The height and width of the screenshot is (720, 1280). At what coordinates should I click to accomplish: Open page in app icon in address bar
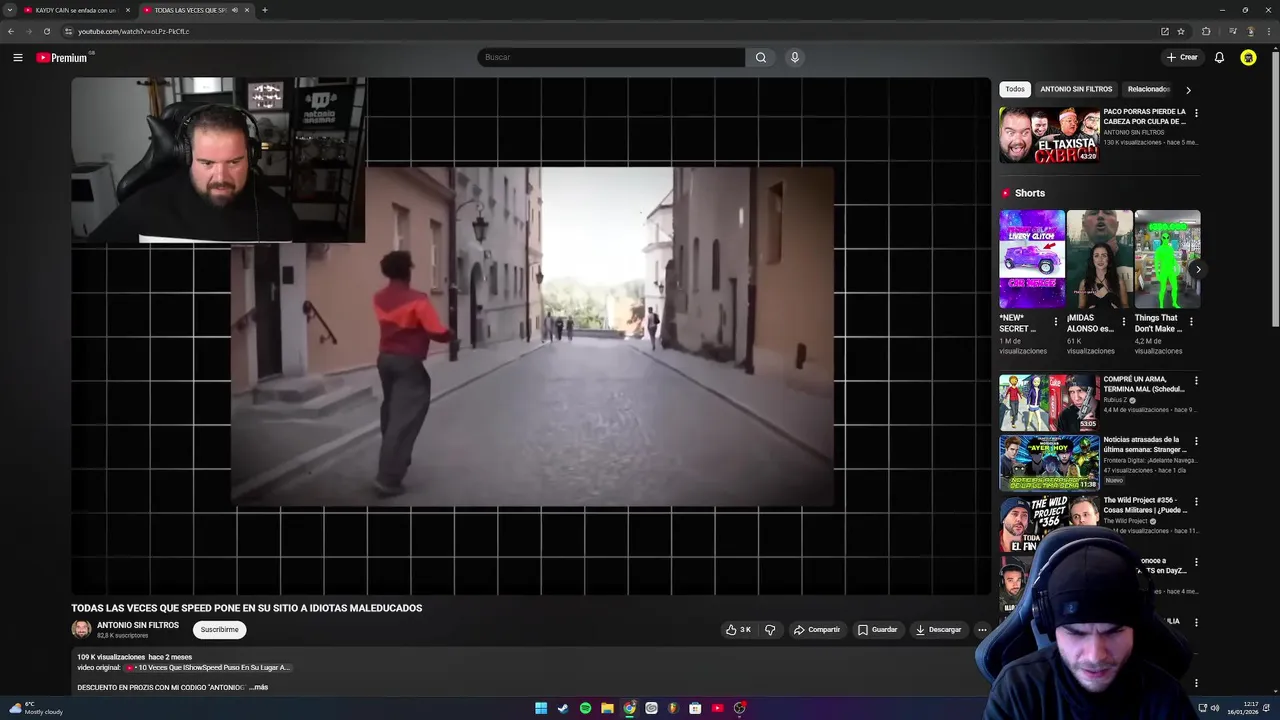tap(1165, 31)
